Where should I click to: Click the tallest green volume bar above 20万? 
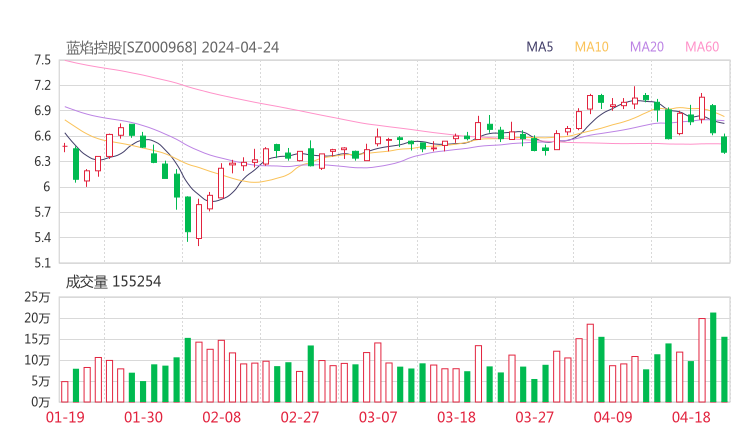713,357
